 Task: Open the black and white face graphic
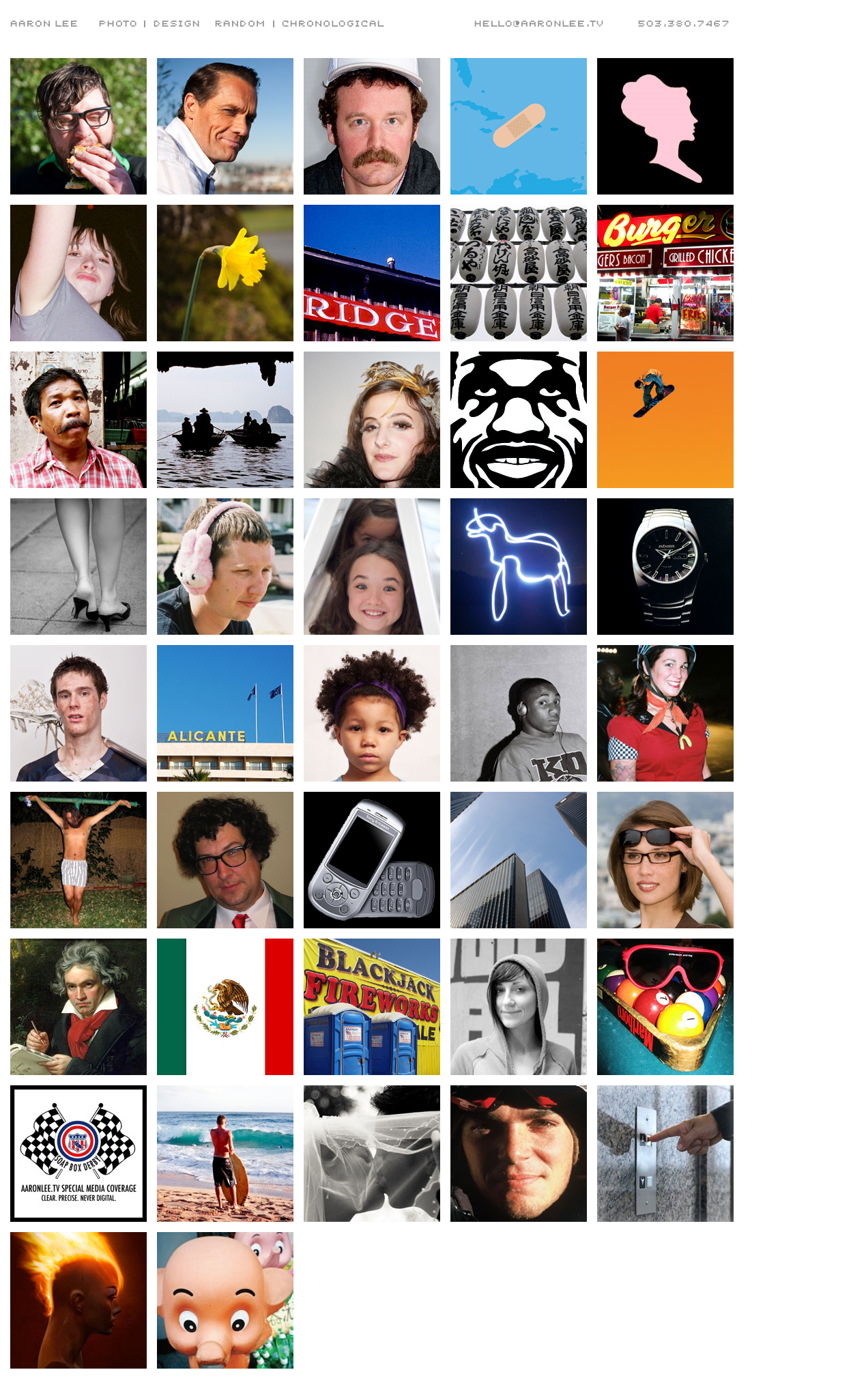[519, 420]
